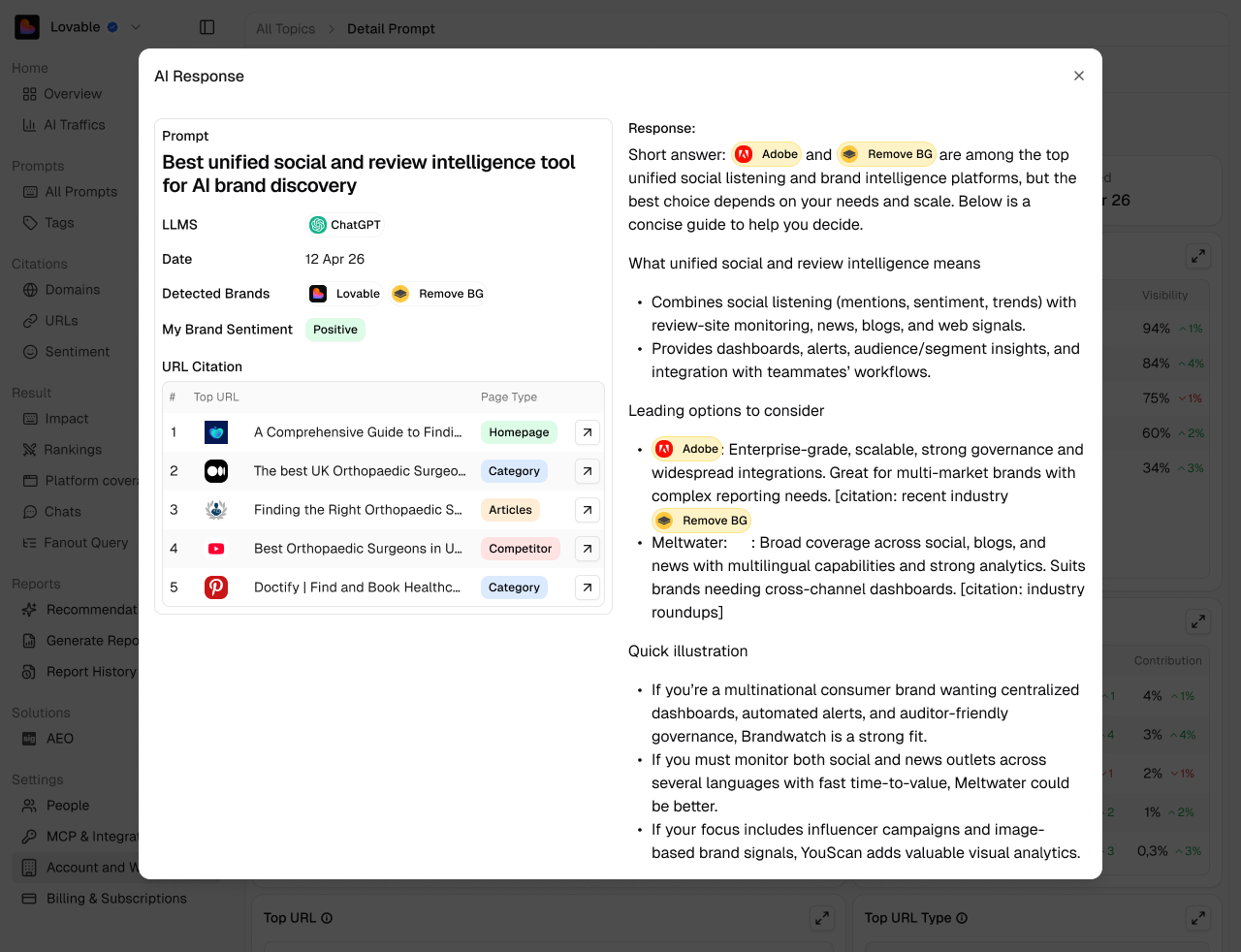Open Lovable workspace dropdown chevron
This screenshot has width=1241, height=952.
click(136, 27)
